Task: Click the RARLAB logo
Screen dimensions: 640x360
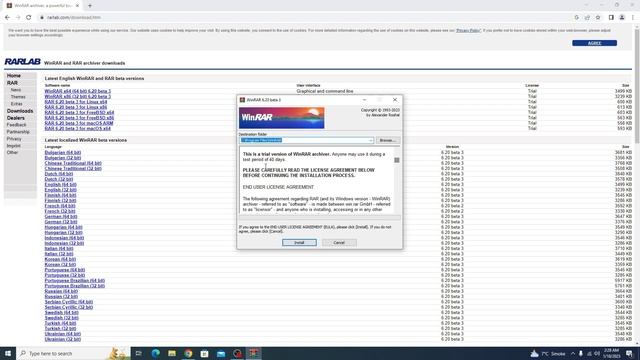Action: [22, 62]
